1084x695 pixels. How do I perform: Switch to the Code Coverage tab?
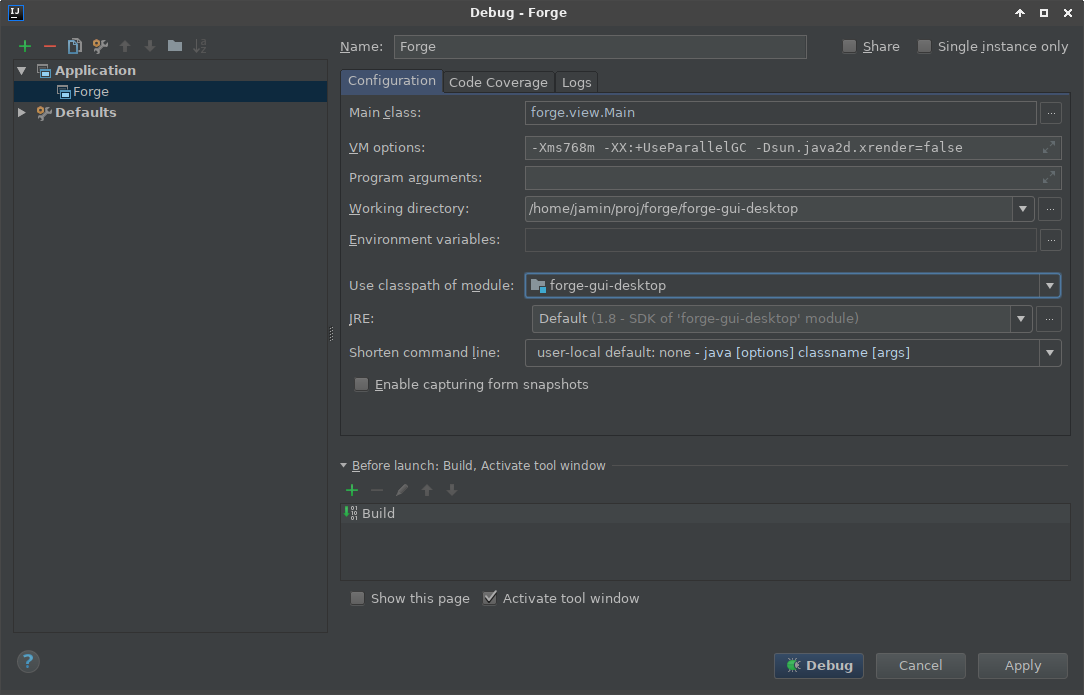[x=498, y=82]
